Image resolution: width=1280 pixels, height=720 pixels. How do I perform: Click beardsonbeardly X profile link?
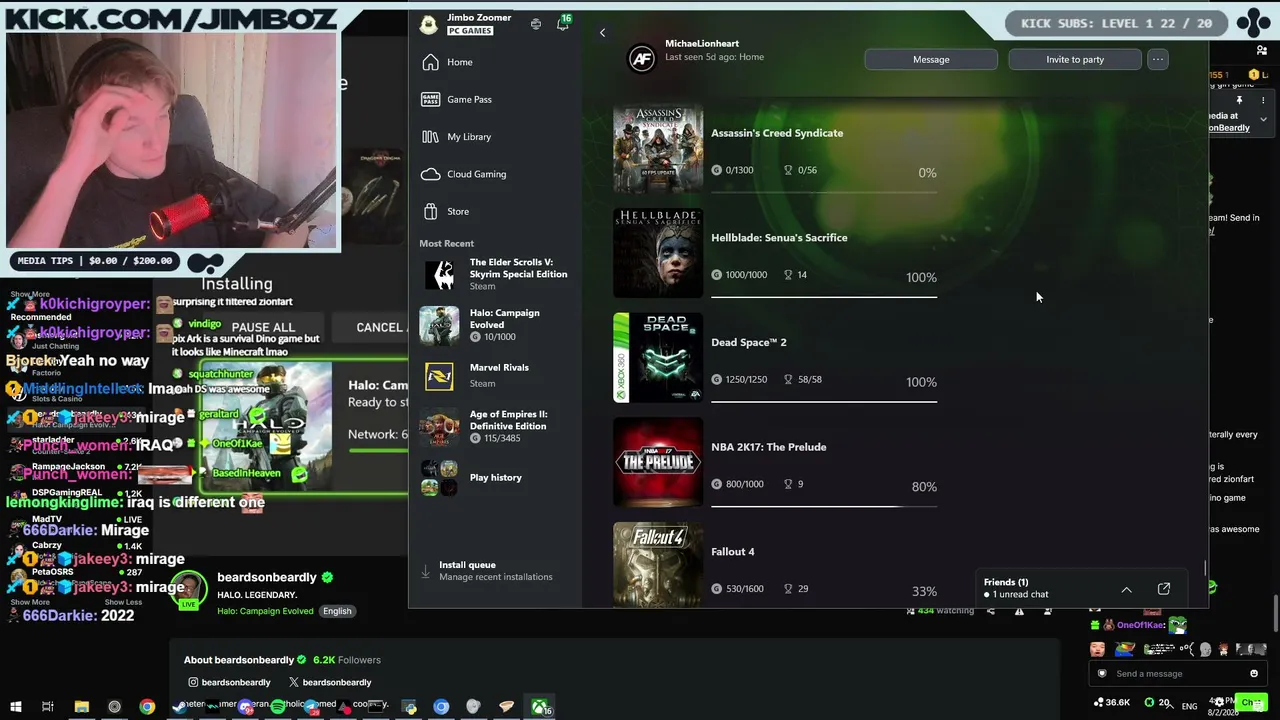[330, 682]
